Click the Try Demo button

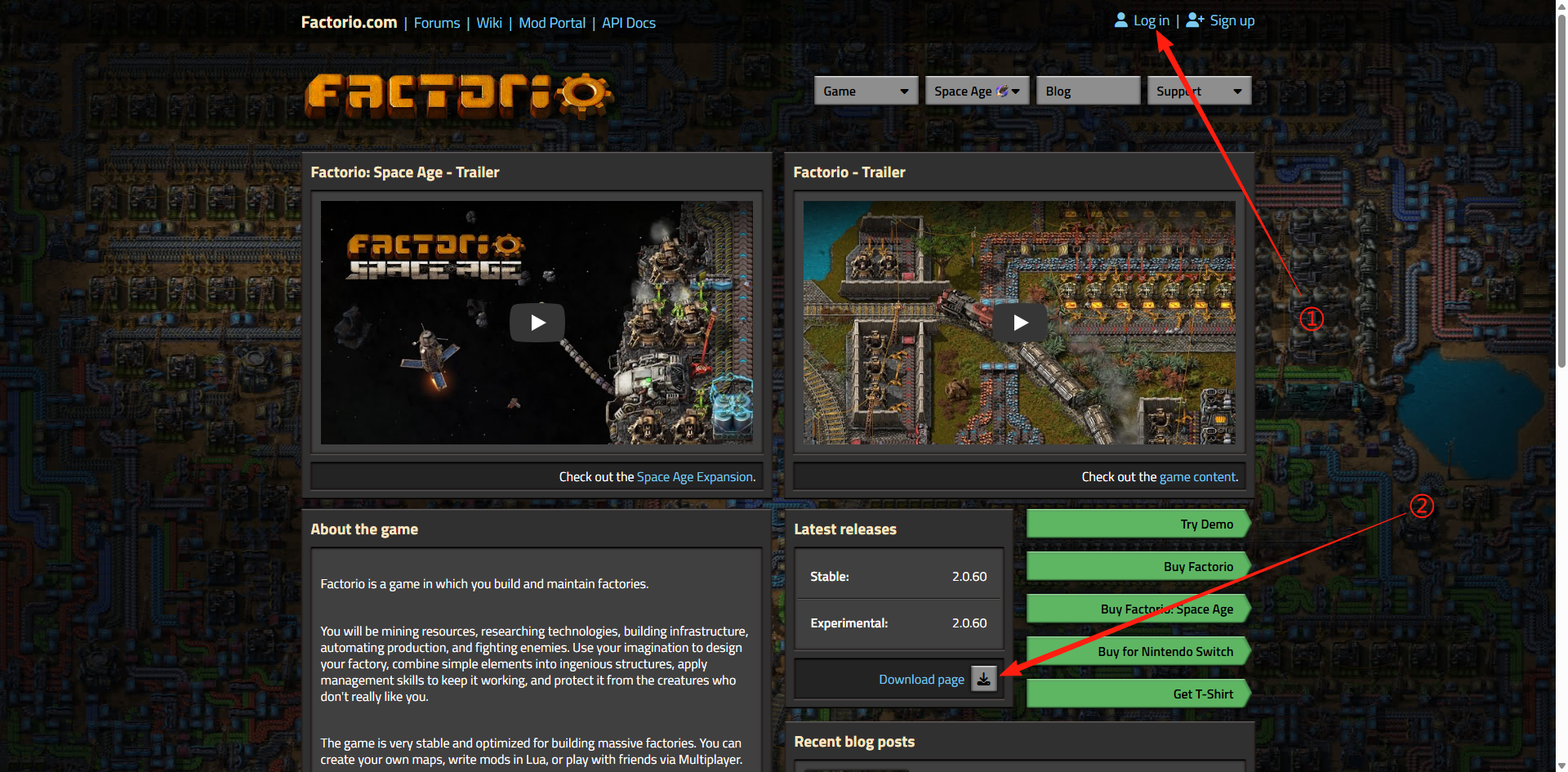click(1138, 524)
